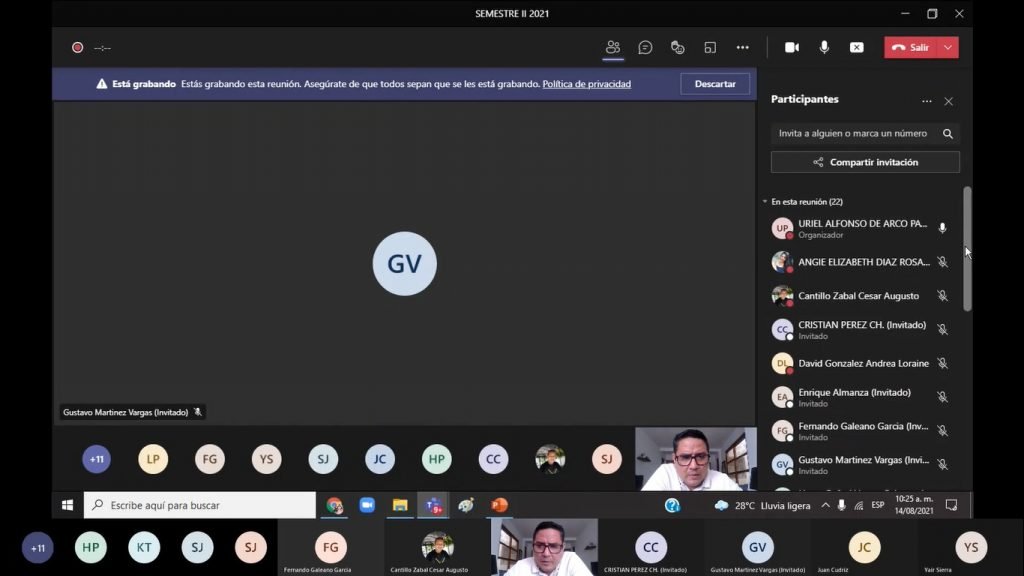Image resolution: width=1024 pixels, height=576 pixels.
Task: Open the Participantes panel more options
Action: pyautogui.click(x=926, y=101)
